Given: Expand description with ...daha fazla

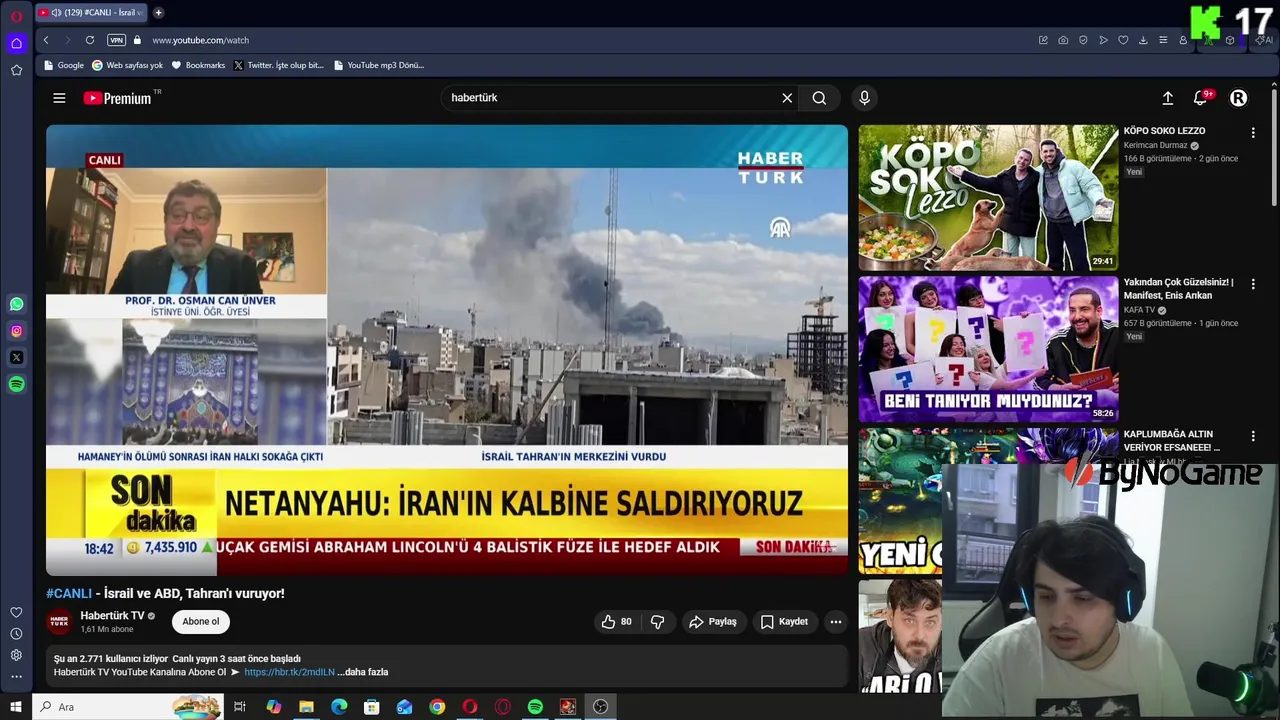Looking at the screenshot, I should (363, 672).
